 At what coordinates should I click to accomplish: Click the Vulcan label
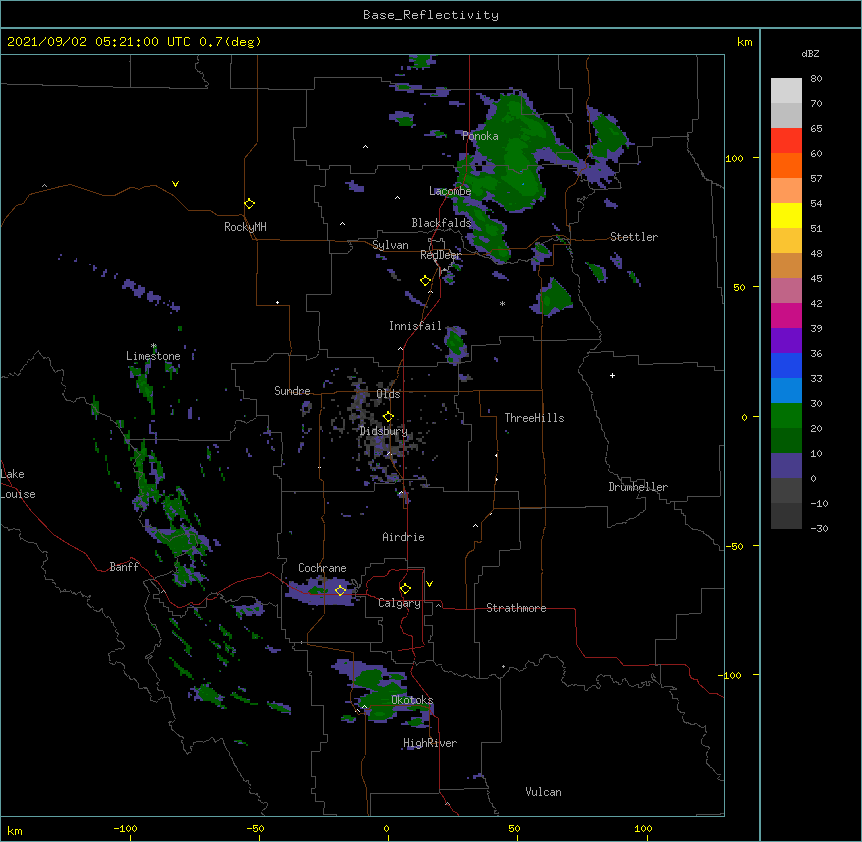click(543, 792)
